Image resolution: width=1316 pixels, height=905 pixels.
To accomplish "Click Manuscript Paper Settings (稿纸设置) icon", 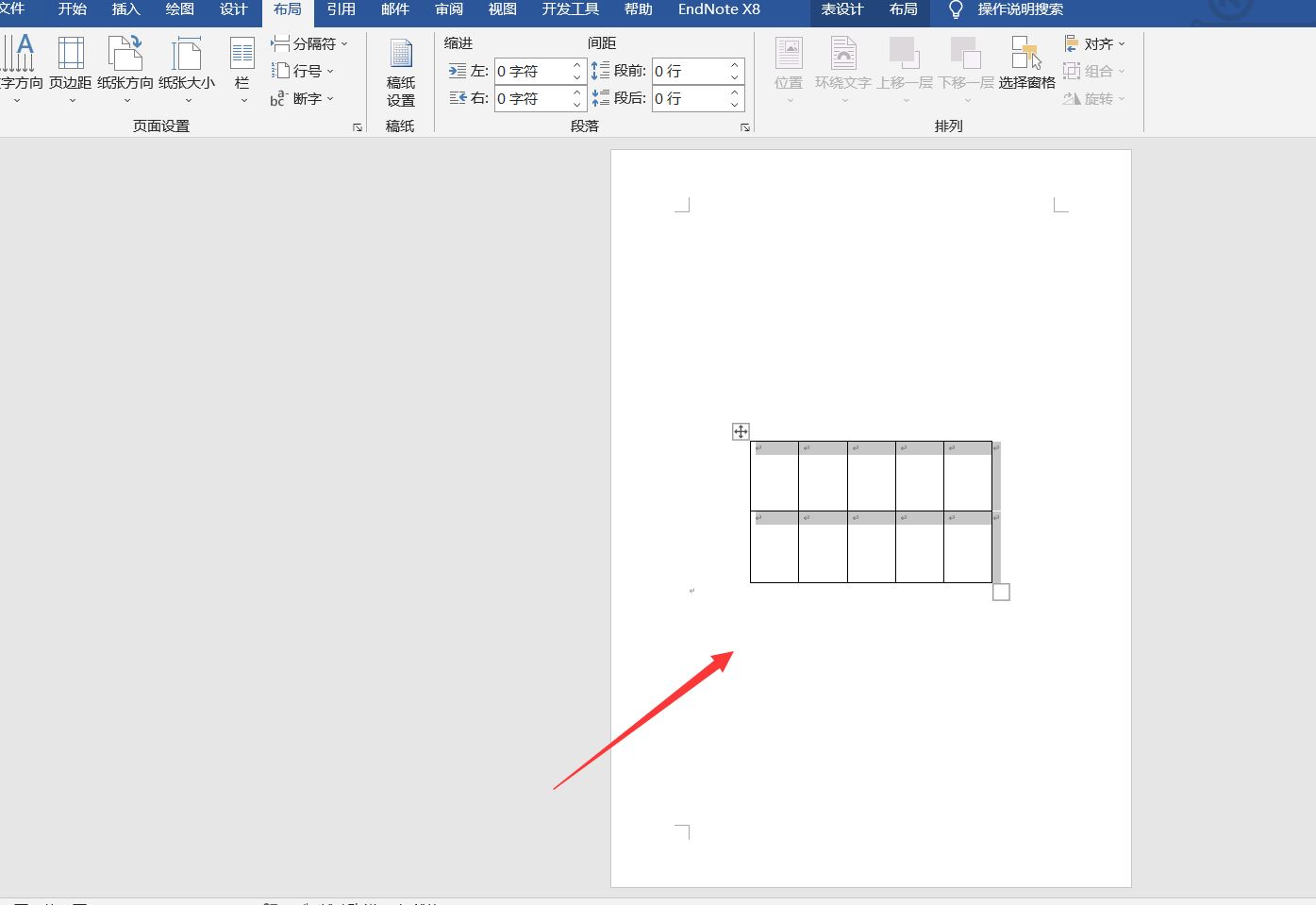I will (x=401, y=73).
